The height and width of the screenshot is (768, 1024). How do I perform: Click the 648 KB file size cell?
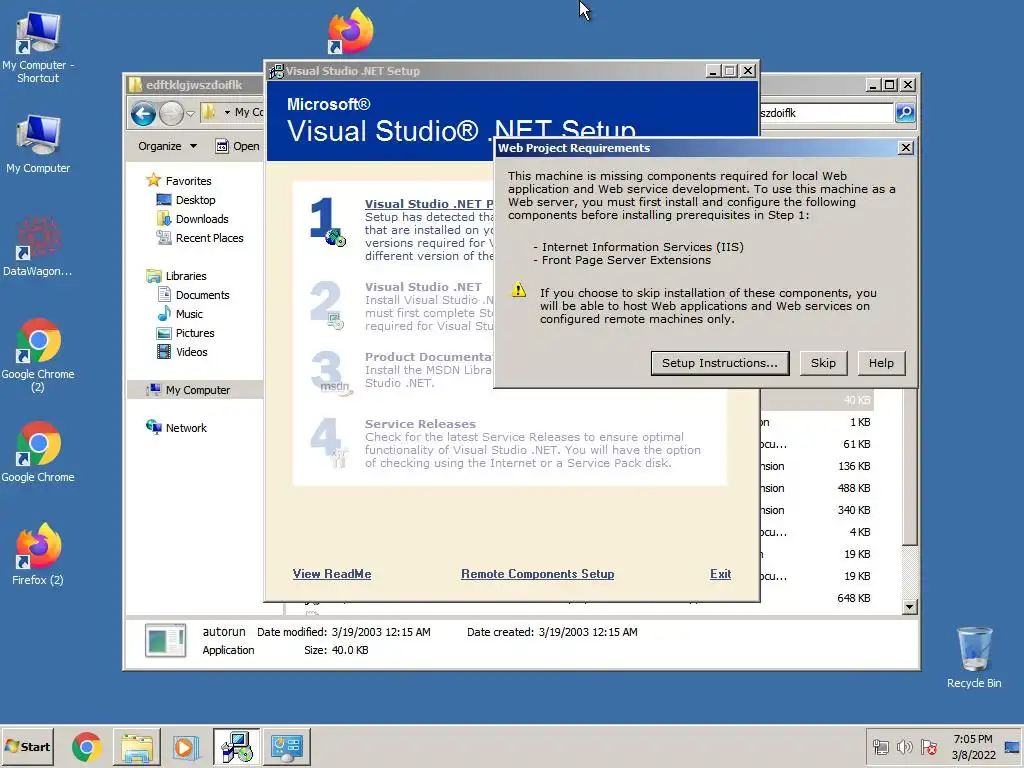(x=854, y=598)
